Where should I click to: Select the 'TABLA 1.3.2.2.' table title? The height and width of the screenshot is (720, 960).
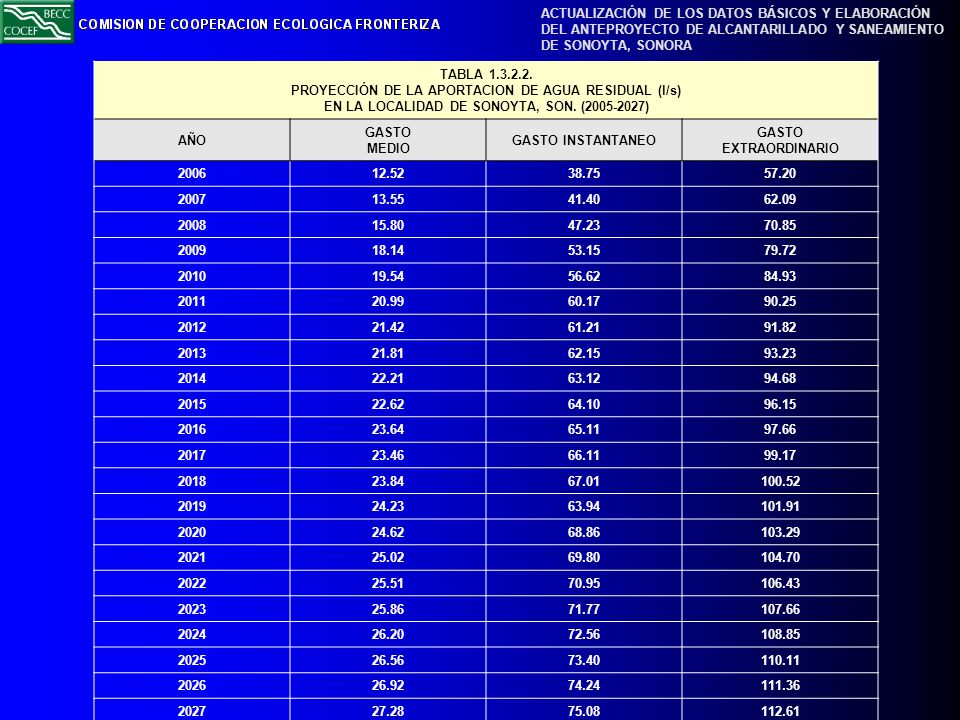coord(486,75)
